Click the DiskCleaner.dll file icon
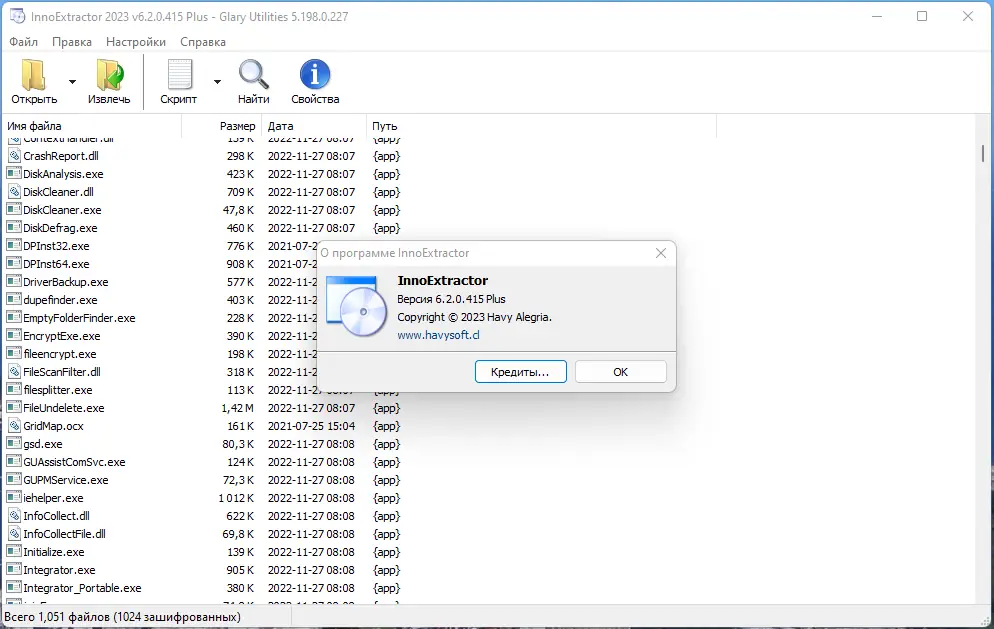The height and width of the screenshot is (629, 994). tap(14, 191)
